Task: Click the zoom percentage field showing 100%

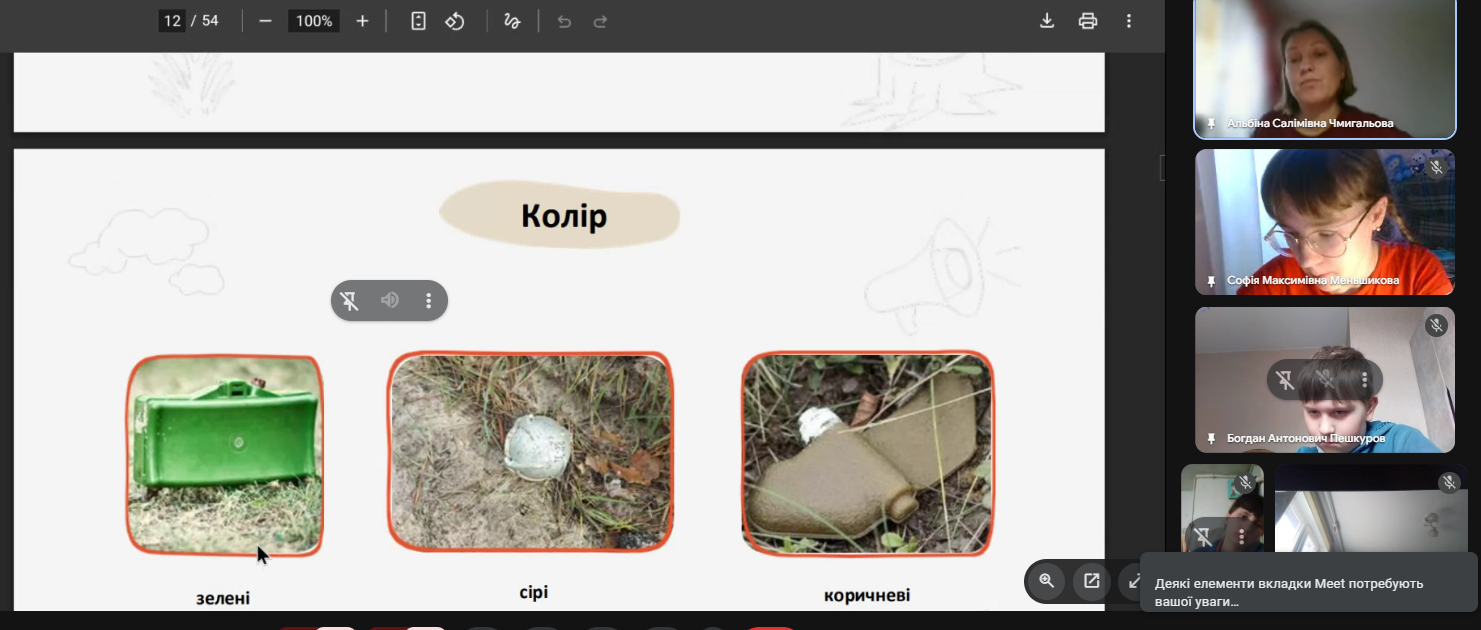Action: point(313,21)
